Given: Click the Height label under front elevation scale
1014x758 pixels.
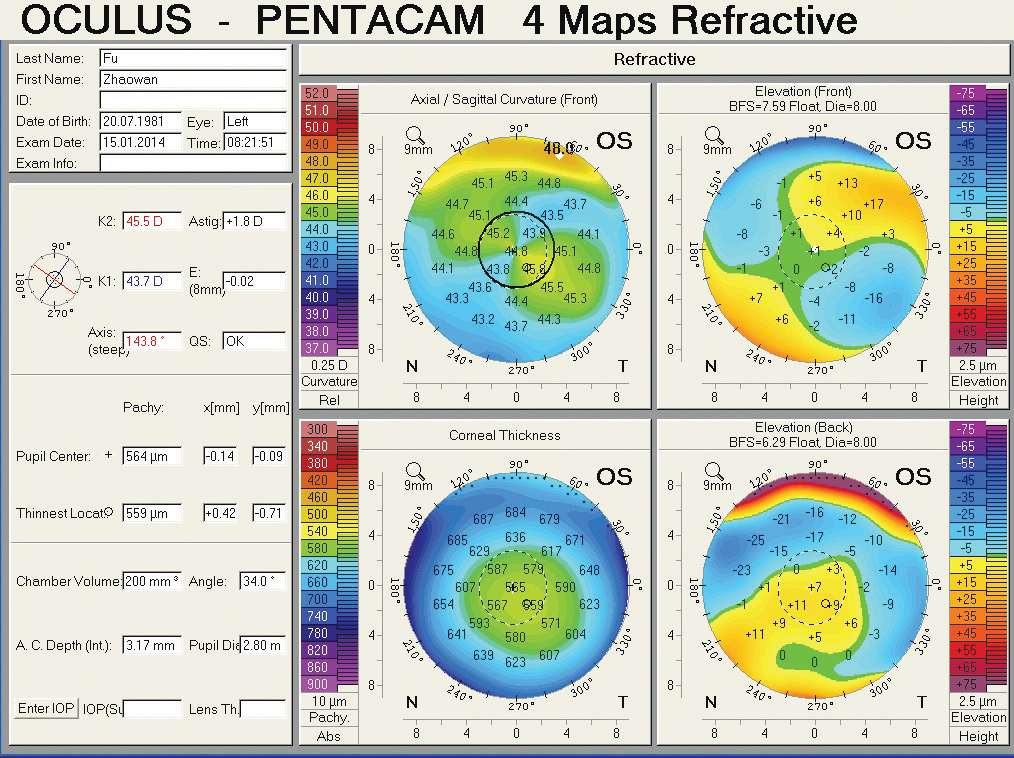Looking at the screenshot, I should pyautogui.click(x=978, y=400).
